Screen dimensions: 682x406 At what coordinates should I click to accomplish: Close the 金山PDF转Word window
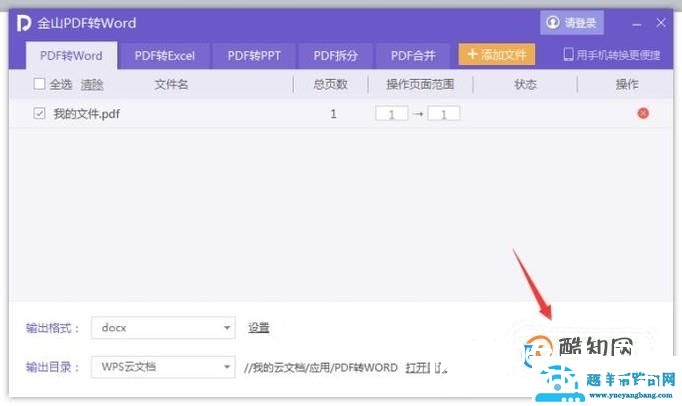point(661,23)
